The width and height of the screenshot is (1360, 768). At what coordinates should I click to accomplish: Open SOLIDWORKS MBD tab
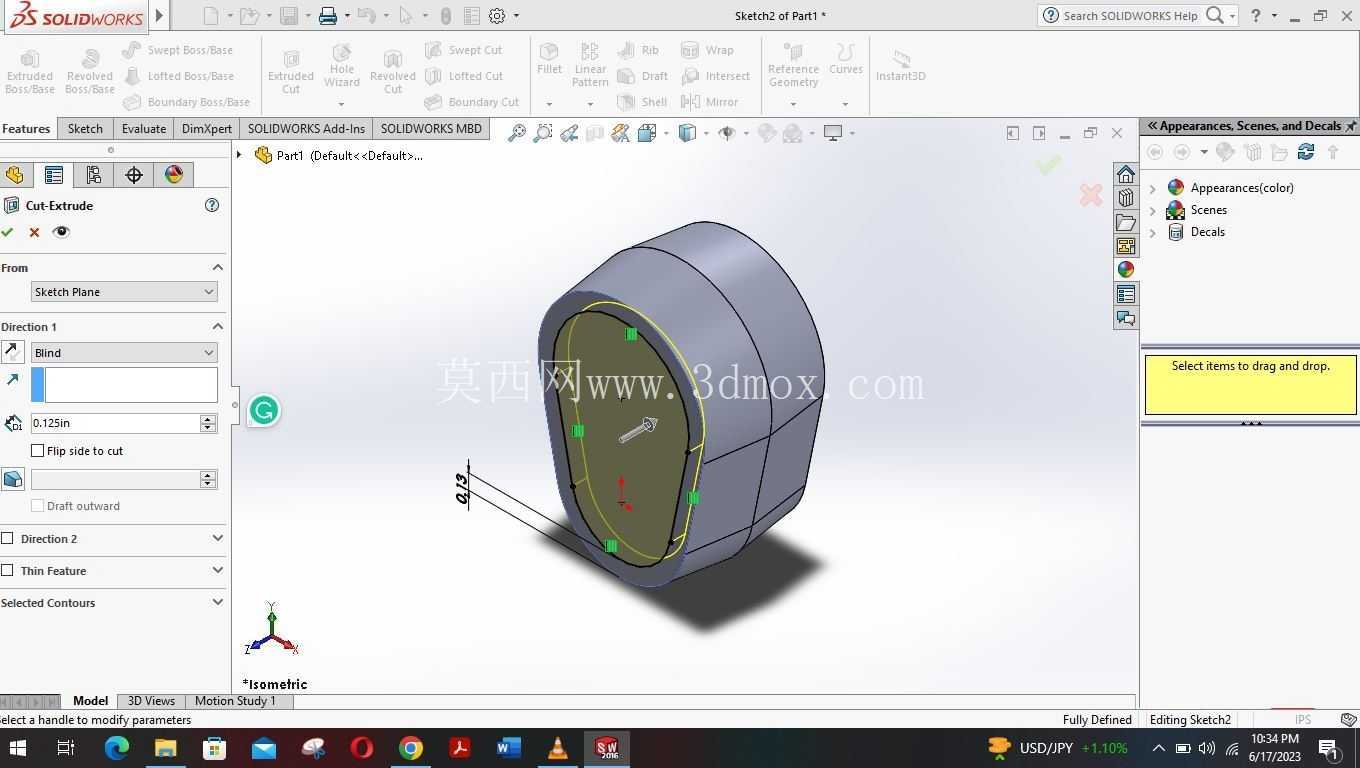tap(431, 129)
